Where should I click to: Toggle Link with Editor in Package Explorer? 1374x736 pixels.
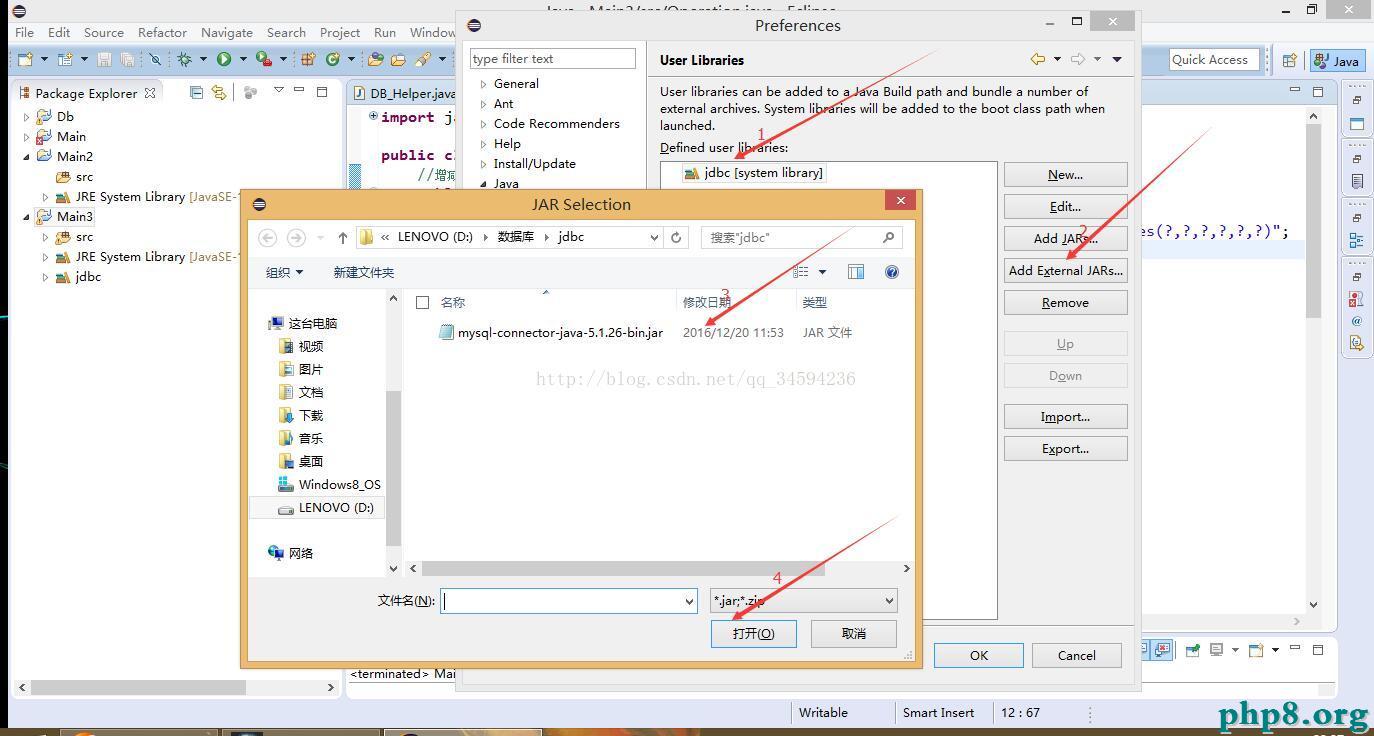(x=219, y=92)
